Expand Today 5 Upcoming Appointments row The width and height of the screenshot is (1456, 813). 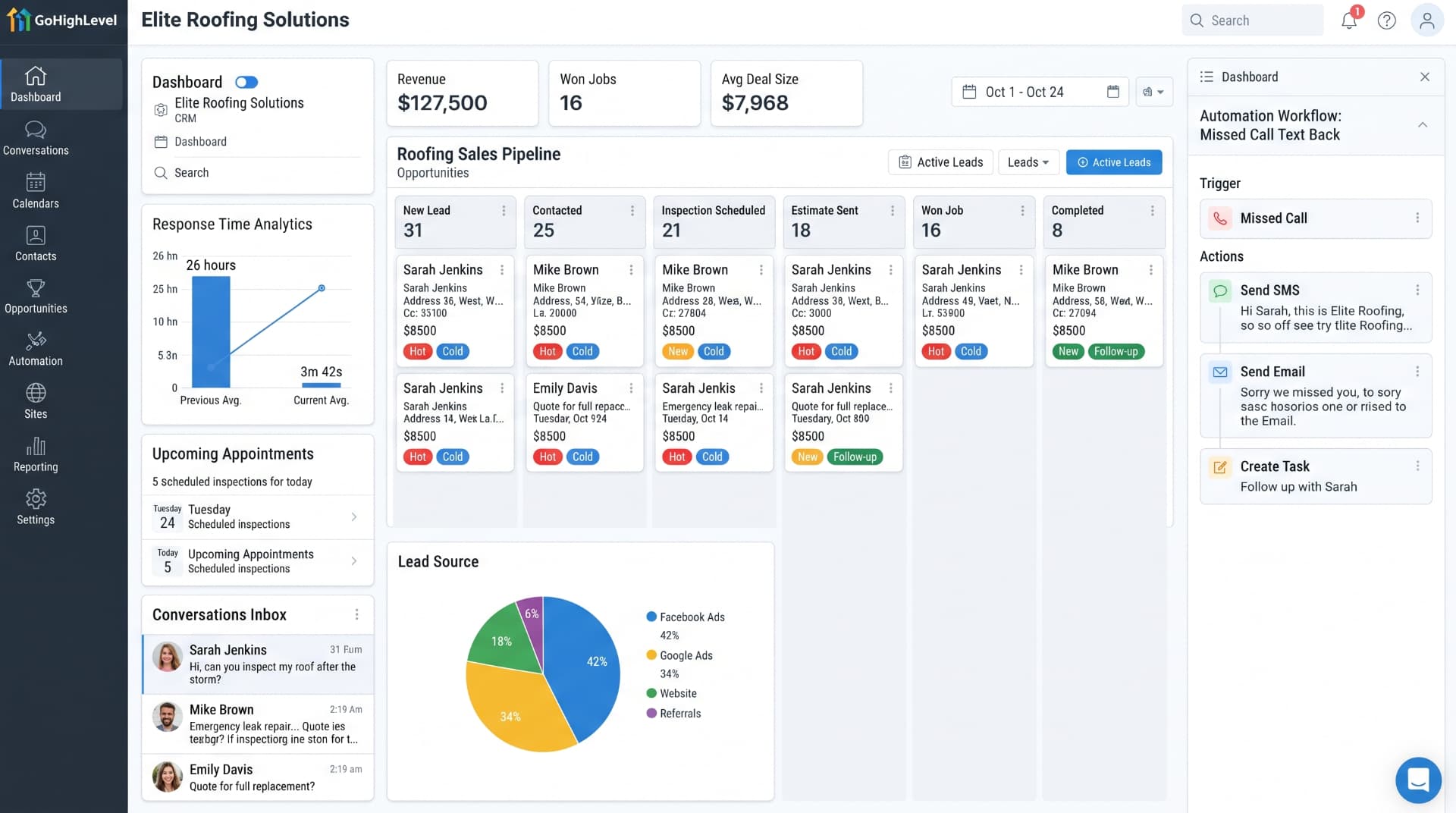click(x=258, y=561)
